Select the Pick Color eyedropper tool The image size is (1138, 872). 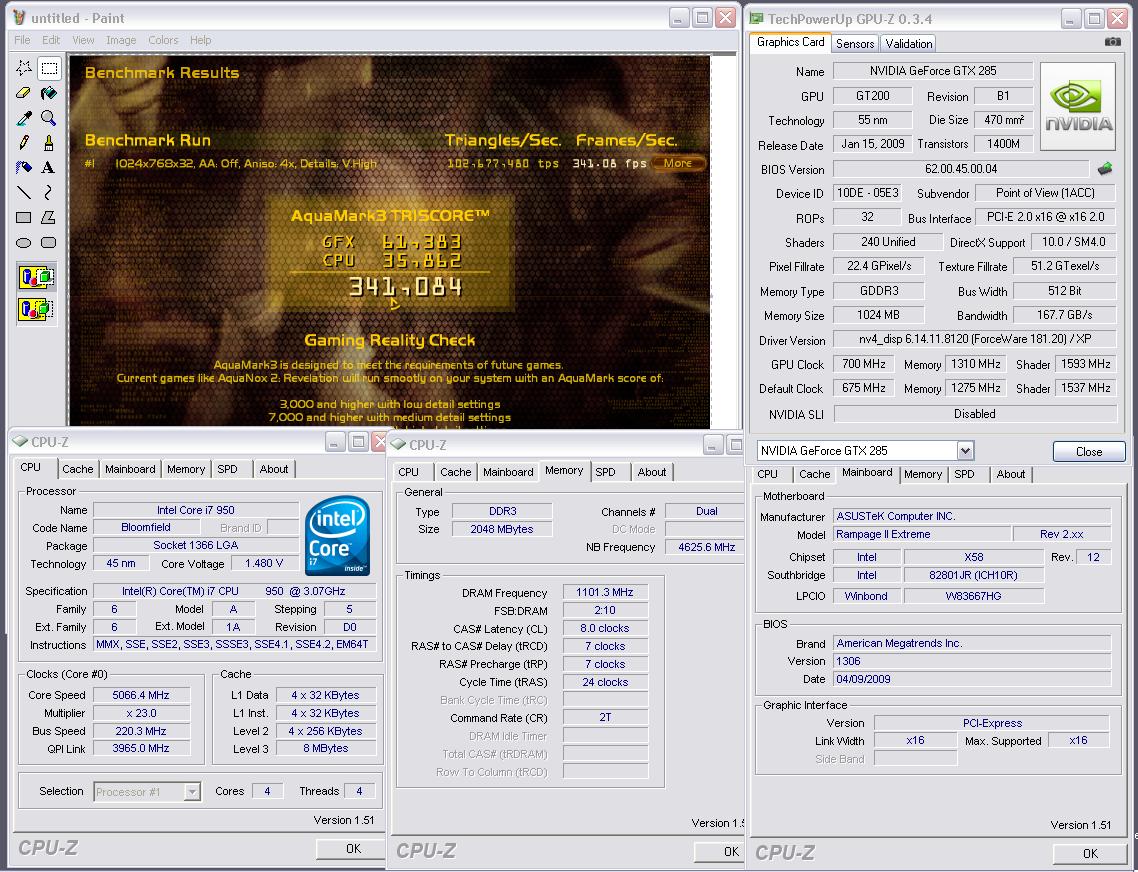coord(23,118)
